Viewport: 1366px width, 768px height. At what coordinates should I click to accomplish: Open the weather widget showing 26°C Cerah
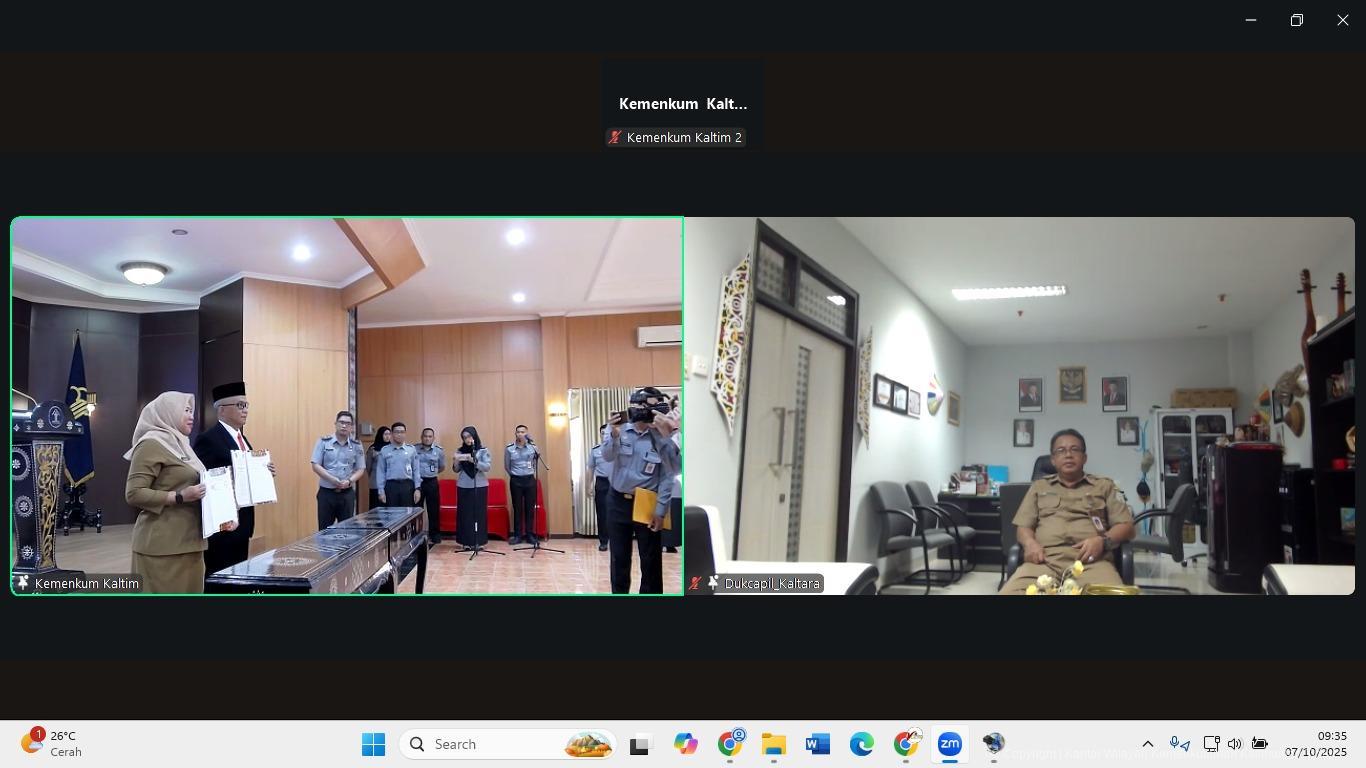(x=52, y=744)
